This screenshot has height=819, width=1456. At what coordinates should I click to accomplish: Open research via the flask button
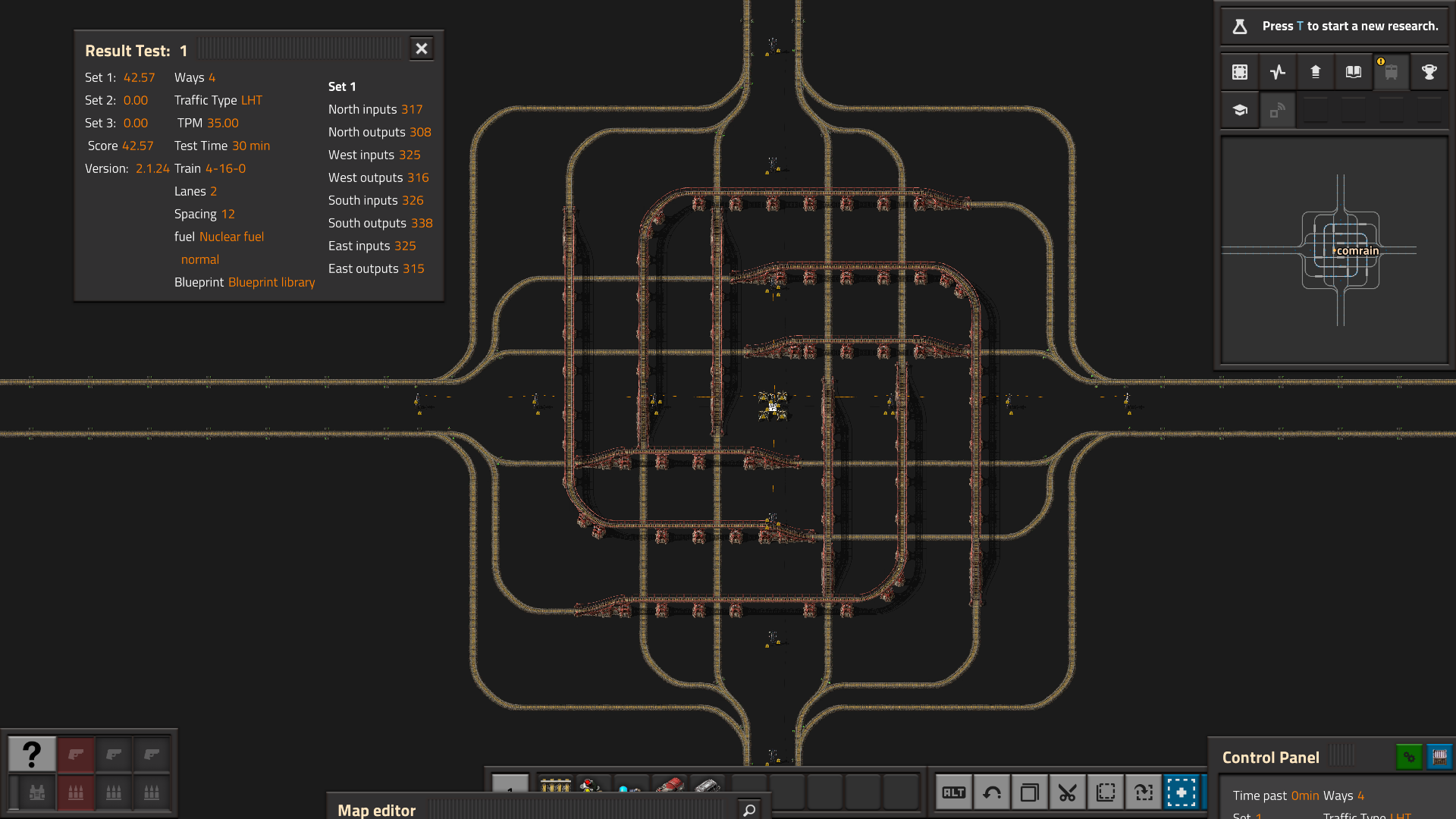click(1240, 27)
